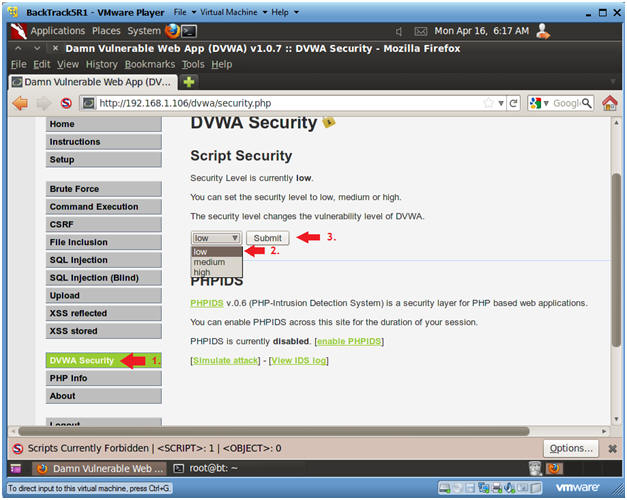Open XSS reflected in the sidebar
The width and height of the screenshot is (627, 500).
104,313
